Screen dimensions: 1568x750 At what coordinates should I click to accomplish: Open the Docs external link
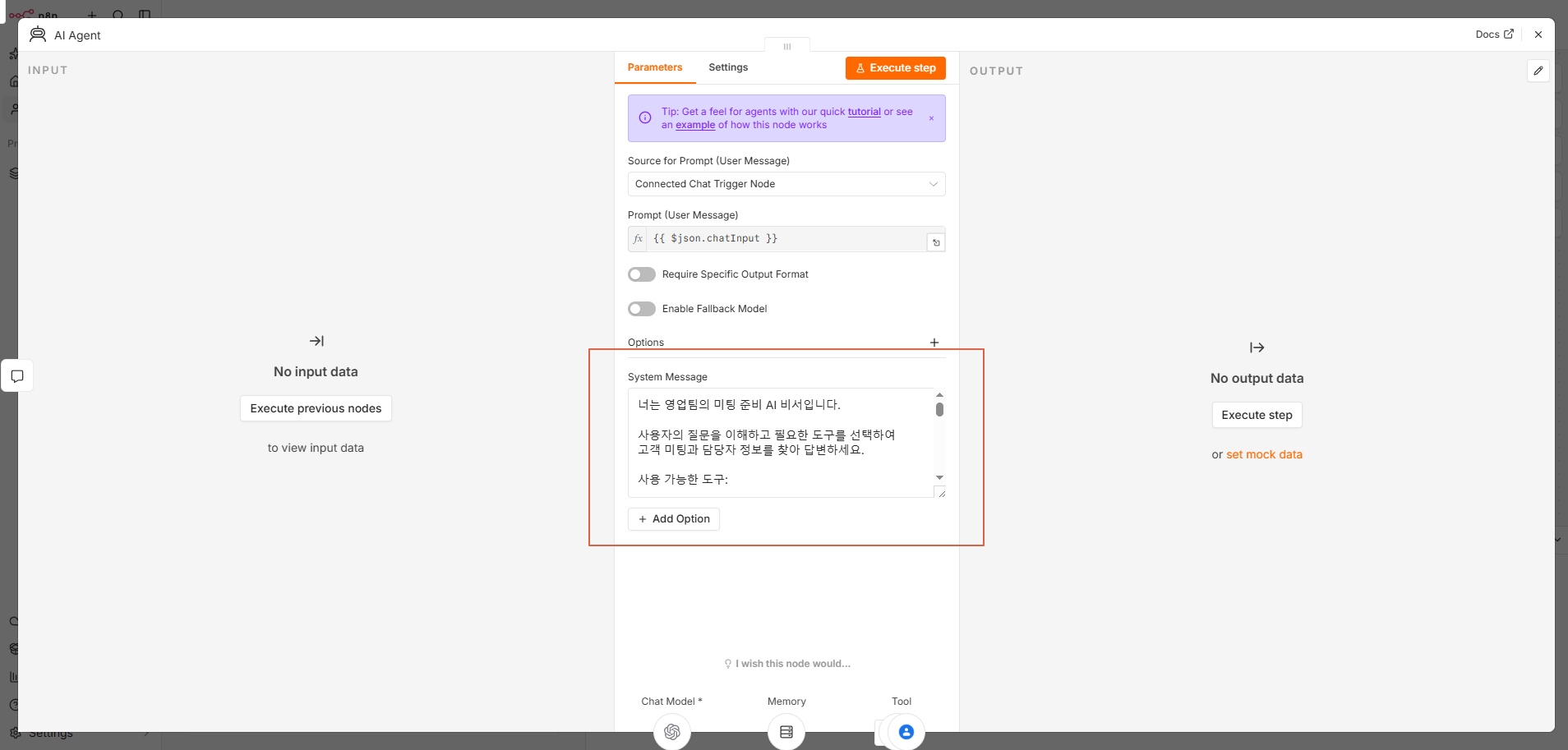pos(1494,35)
